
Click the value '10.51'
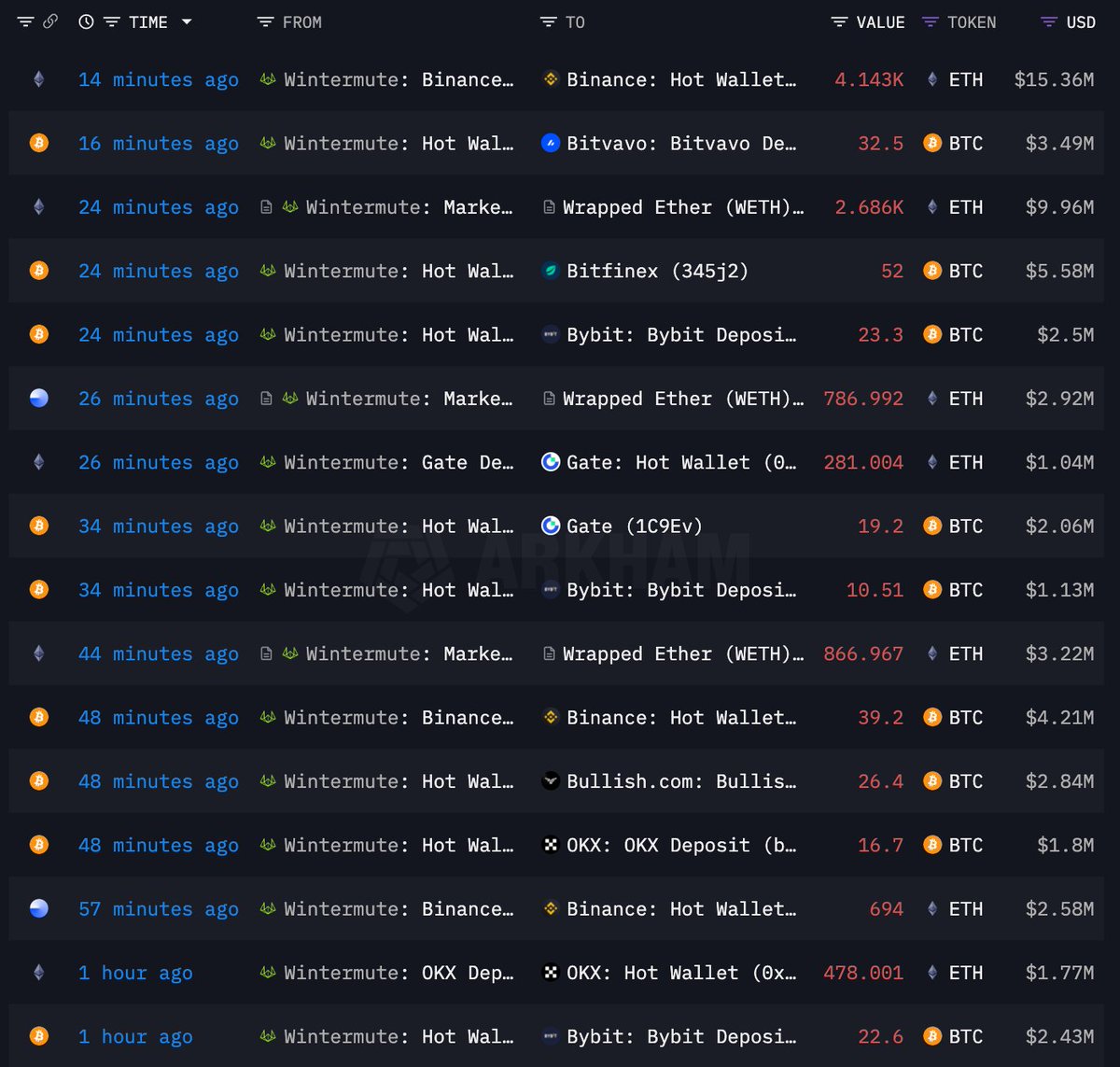click(875, 590)
